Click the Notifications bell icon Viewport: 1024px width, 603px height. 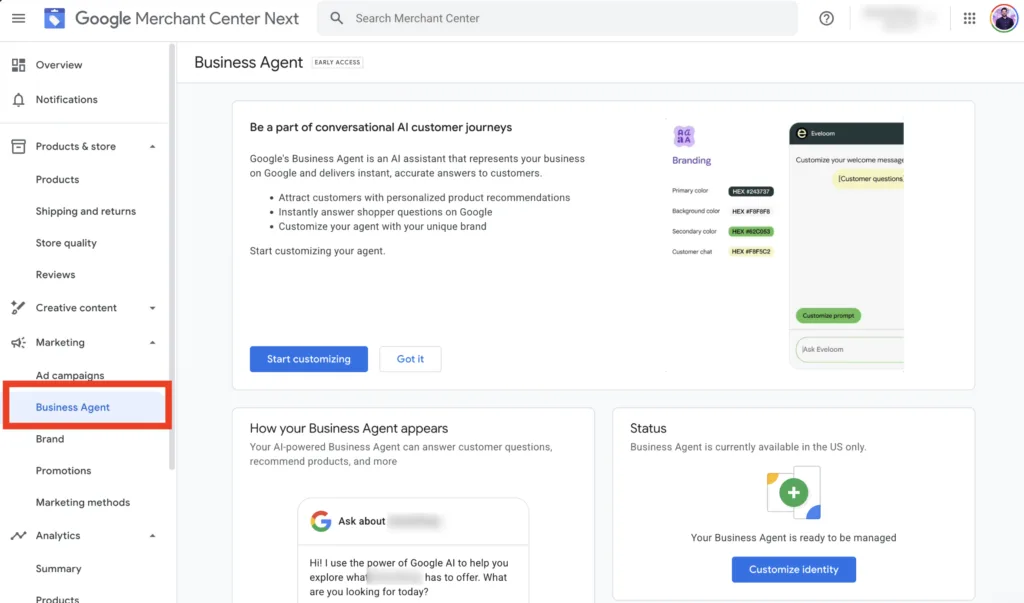point(18,99)
